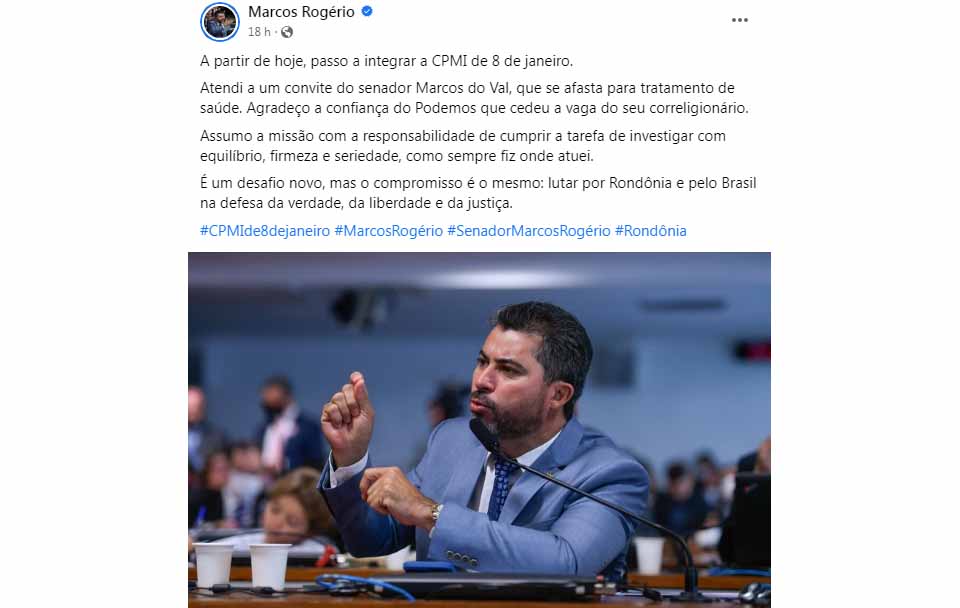
Task: Open the senator's post photo
Action: click(x=479, y=430)
